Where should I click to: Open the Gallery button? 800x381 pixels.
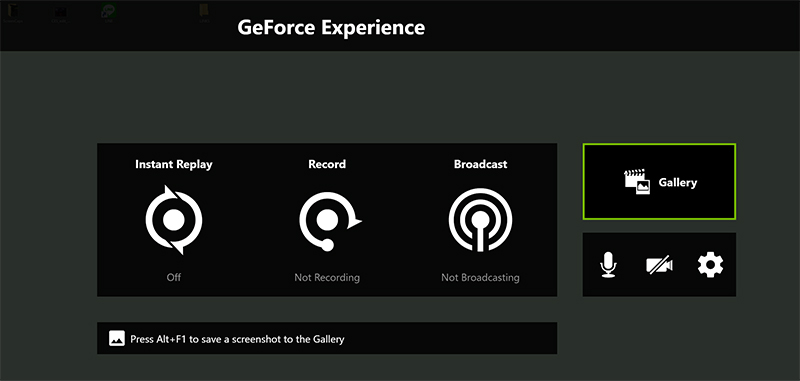click(659, 182)
